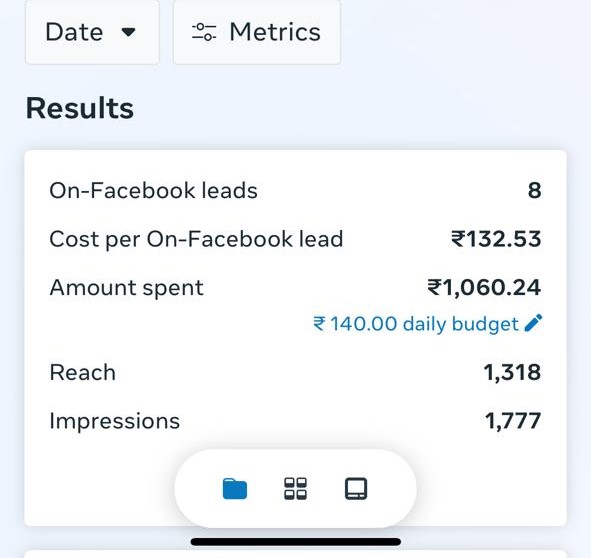This screenshot has height=558, width=591.
Task: Select the Amount spent row
Action: coord(296,288)
